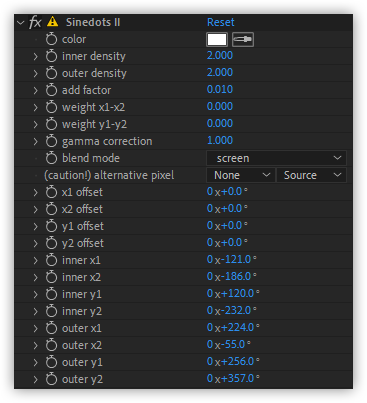Toggle stopwatch for blend mode
This screenshot has width=367, height=403.
(51, 158)
